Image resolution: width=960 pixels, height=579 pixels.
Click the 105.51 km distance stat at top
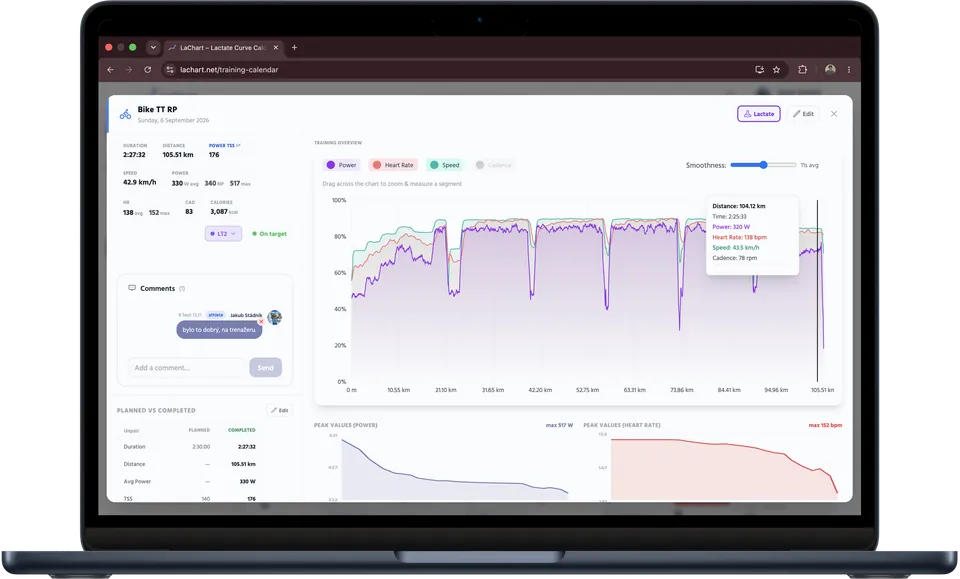tap(178, 155)
